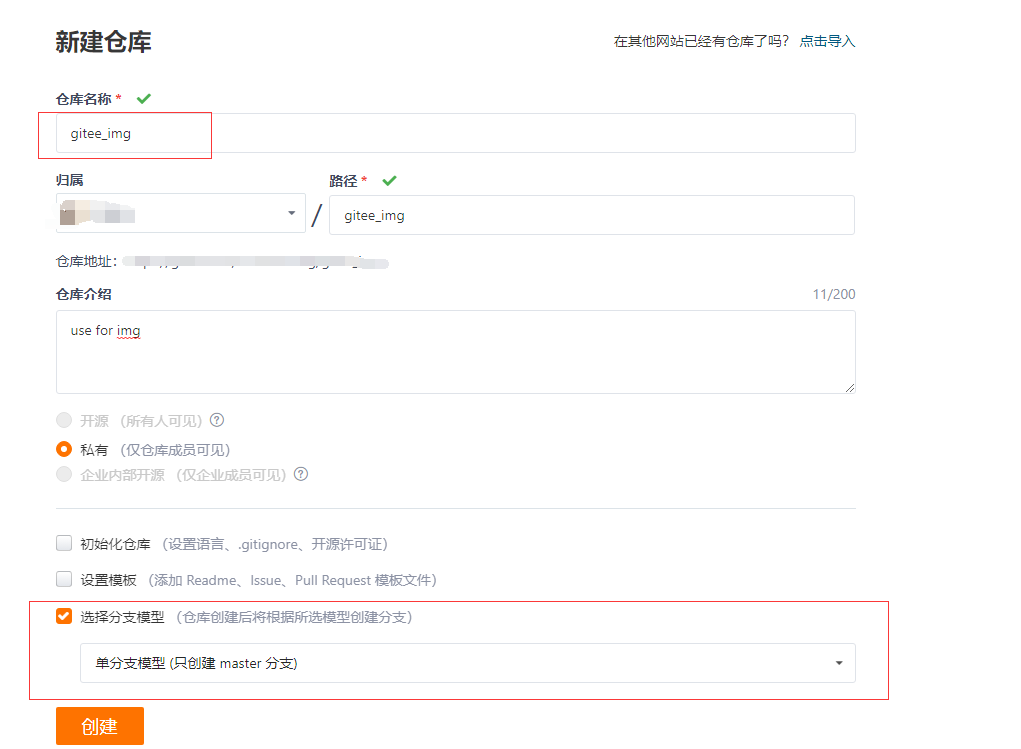Click help icon next to 企业内部开源 option
The height and width of the screenshot is (749, 1021).
click(x=301, y=474)
